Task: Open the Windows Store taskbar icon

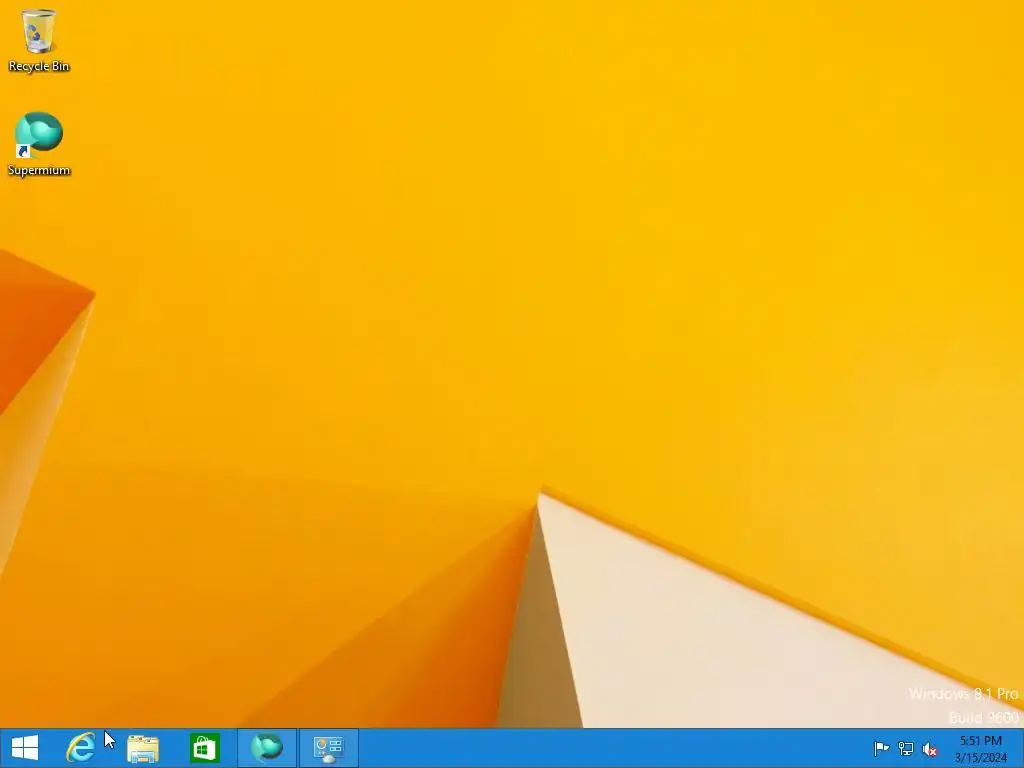Action: [x=204, y=748]
